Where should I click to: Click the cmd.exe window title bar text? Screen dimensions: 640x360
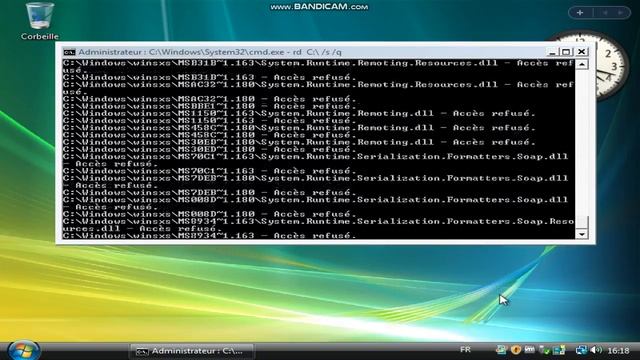pos(210,52)
